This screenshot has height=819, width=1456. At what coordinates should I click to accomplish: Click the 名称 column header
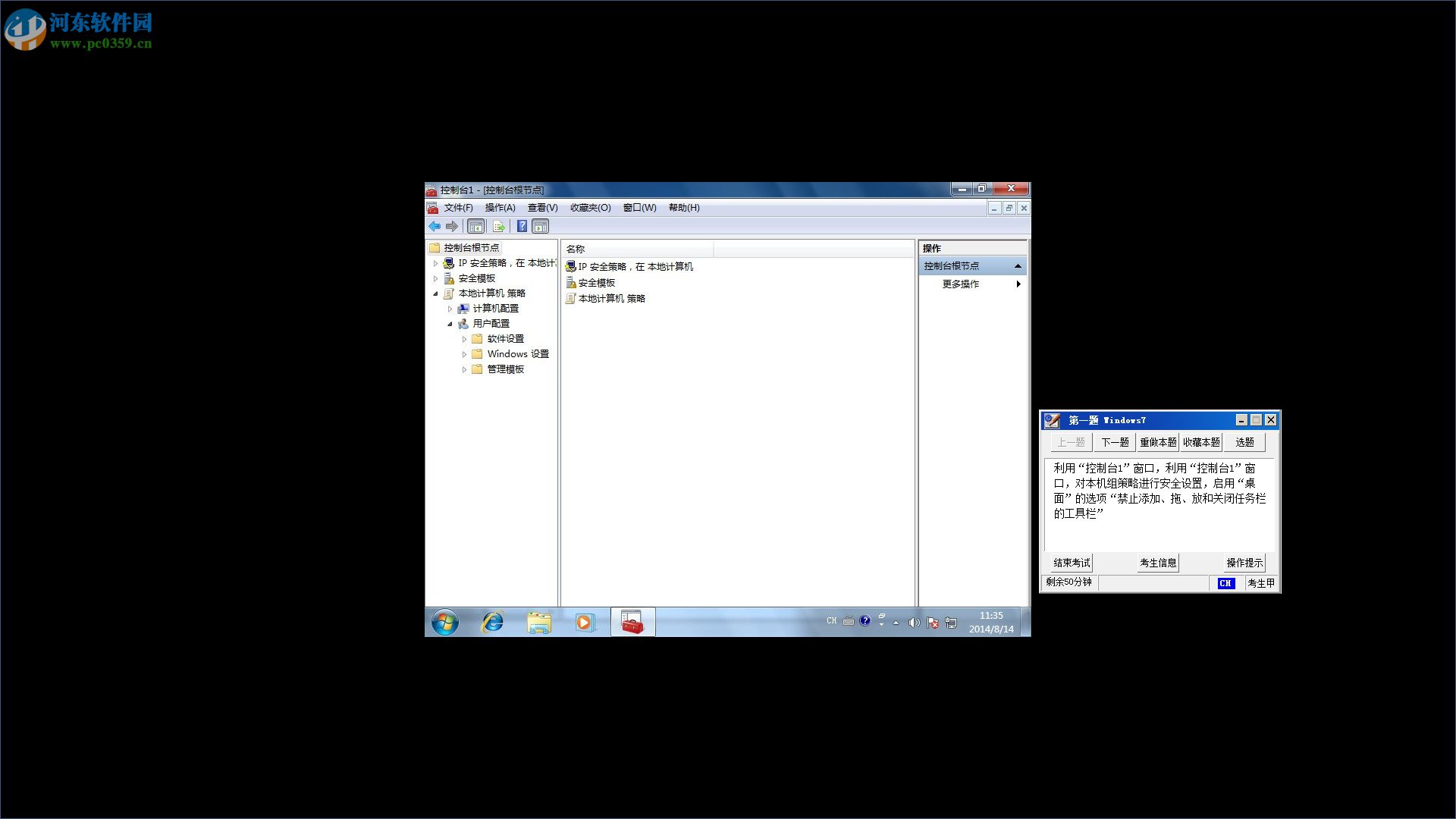tap(637, 249)
